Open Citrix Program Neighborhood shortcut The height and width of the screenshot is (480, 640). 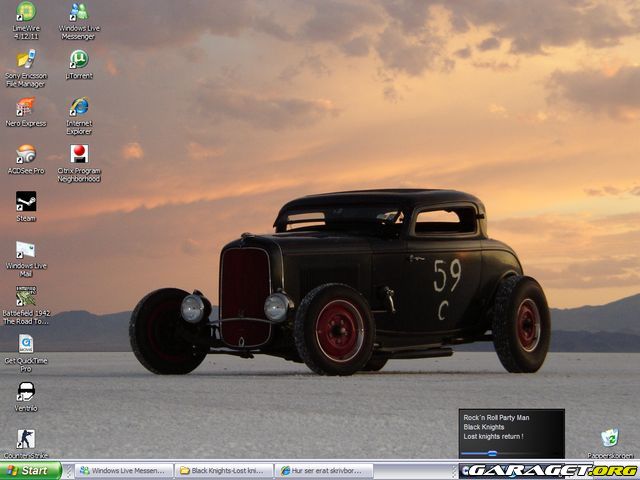pyautogui.click(x=79, y=153)
